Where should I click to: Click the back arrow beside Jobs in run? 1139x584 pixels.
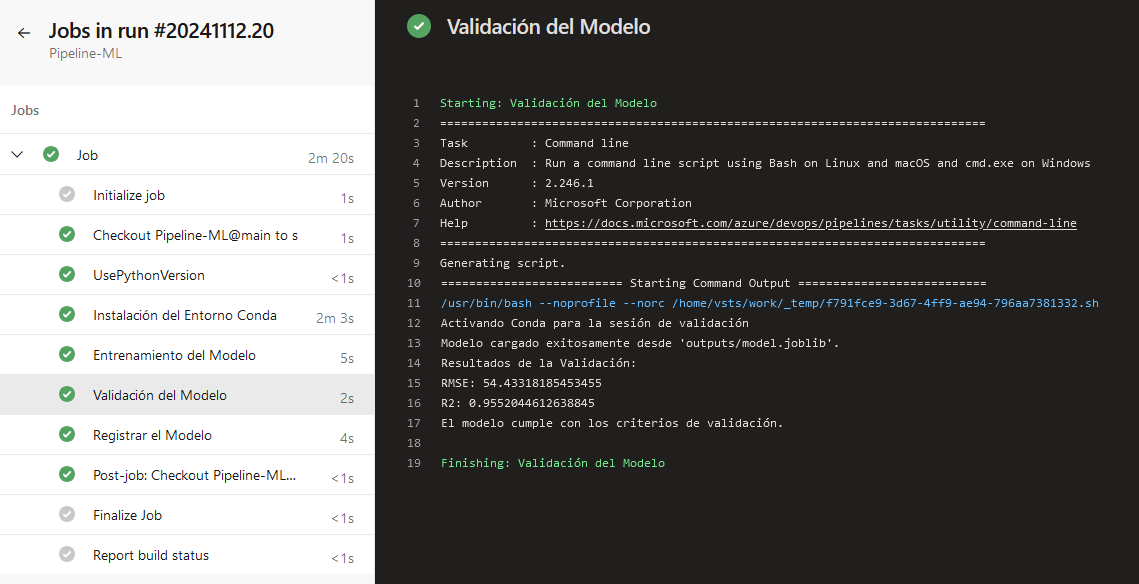tap(24, 33)
